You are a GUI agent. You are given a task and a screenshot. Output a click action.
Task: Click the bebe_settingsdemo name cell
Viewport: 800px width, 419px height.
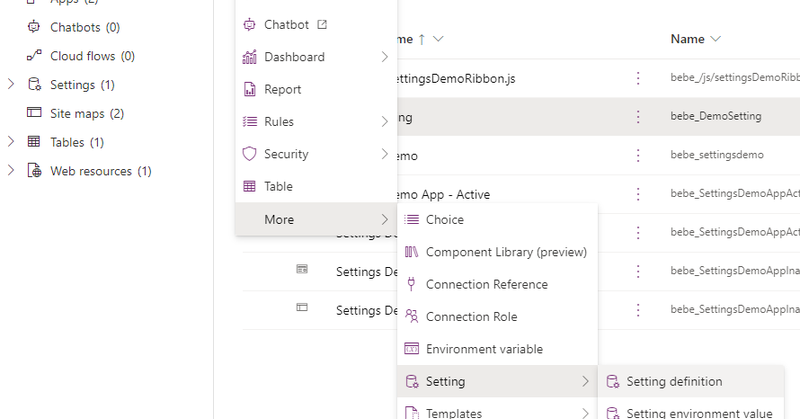tap(717, 155)
